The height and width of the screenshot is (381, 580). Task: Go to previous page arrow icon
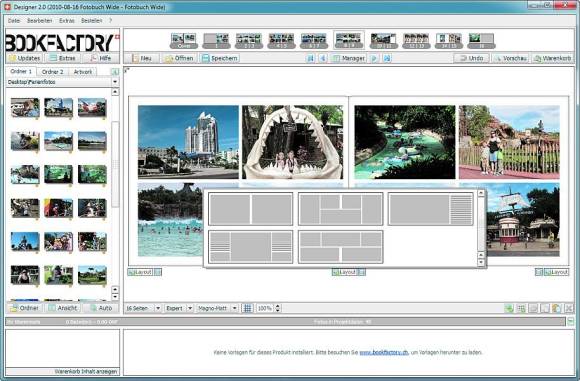(323, 58)
